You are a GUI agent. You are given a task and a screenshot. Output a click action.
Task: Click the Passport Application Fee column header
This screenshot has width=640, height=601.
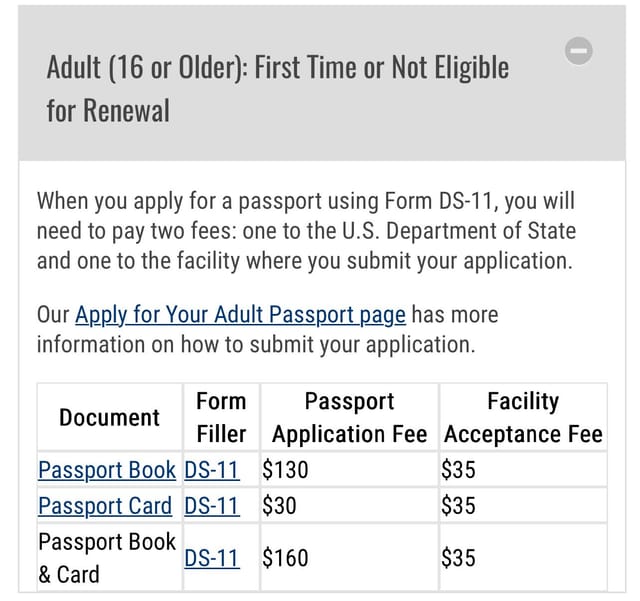click(349, 417)
